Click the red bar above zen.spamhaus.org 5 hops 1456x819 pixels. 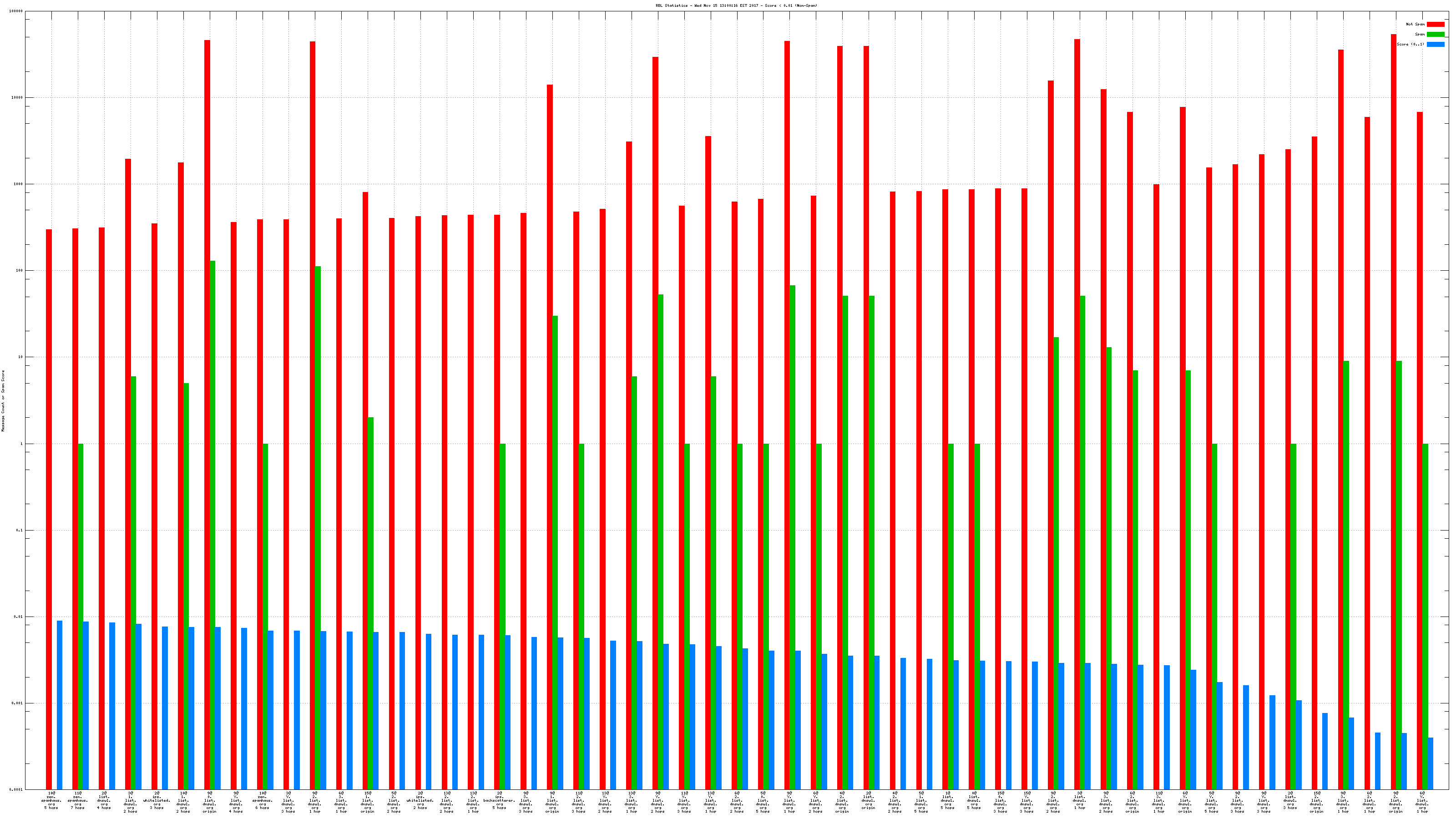(x=49, y=509)
